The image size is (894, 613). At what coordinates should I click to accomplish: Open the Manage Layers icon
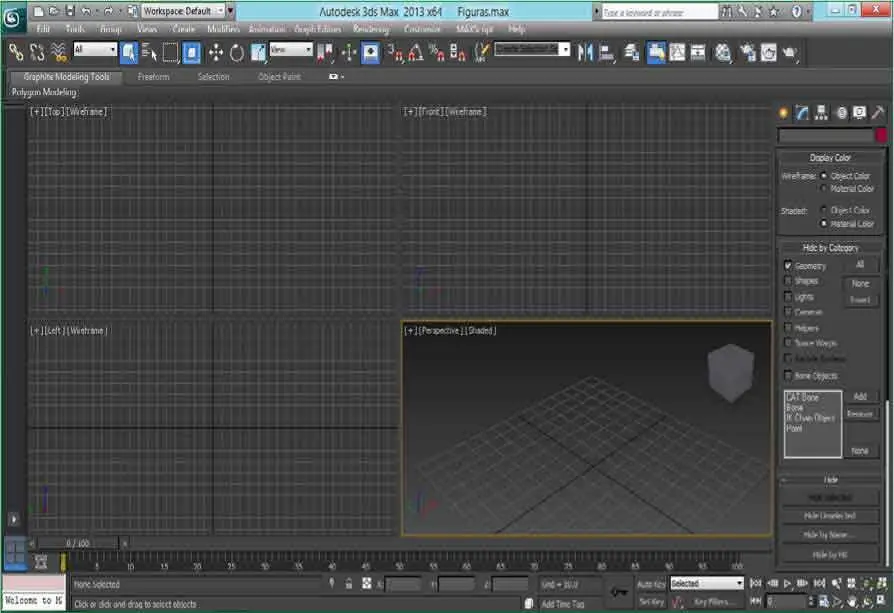point(632,53)
